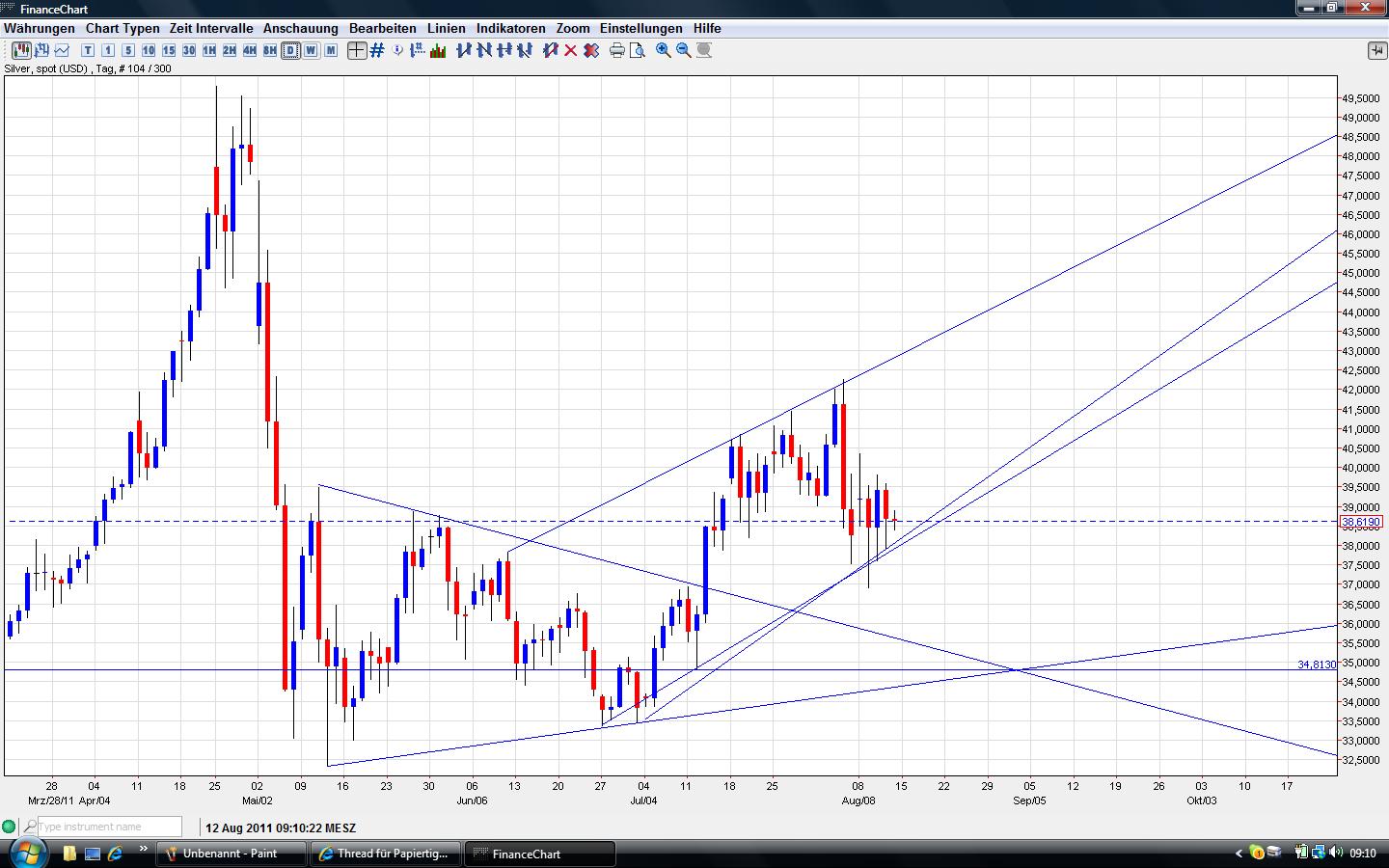Viewport: 1389px width, 868px height.
Task: Select the 1H interval button
Action: click(x=209, y=50)
